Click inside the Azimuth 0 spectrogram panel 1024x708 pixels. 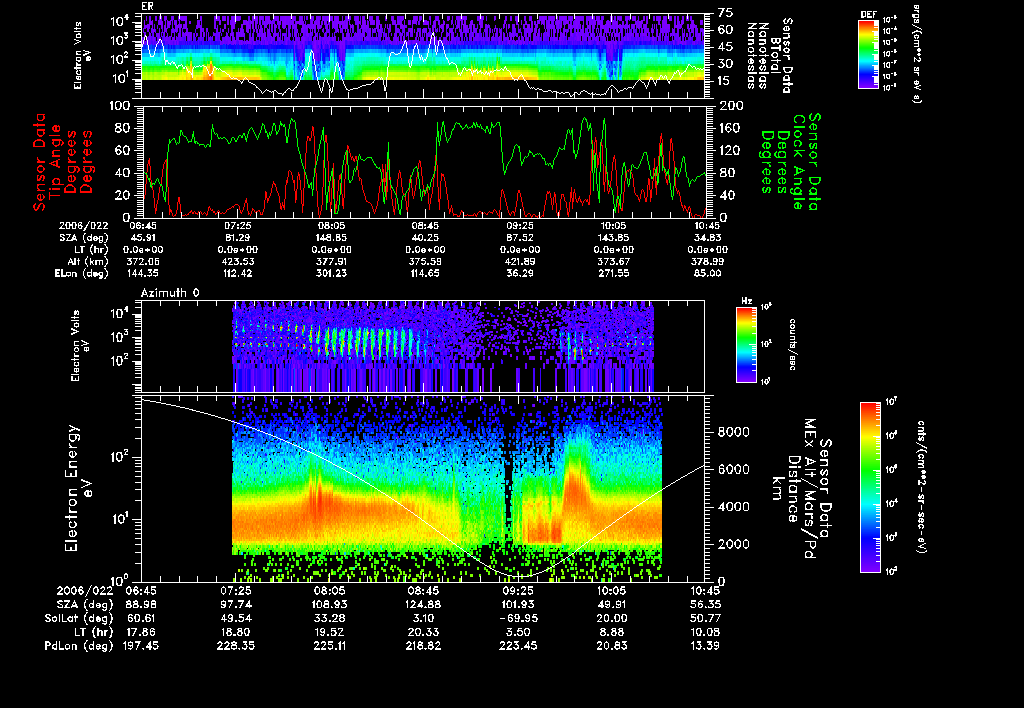click(x=423, y=346)
